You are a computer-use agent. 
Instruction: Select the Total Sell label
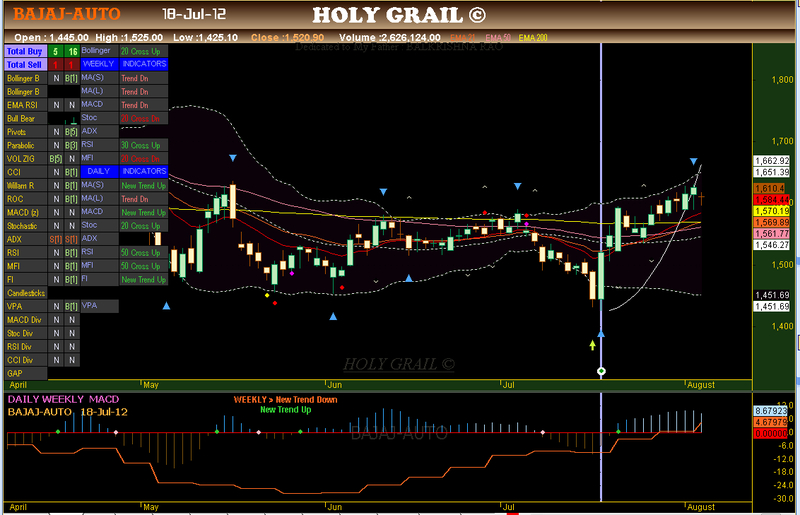pos(26,64)
